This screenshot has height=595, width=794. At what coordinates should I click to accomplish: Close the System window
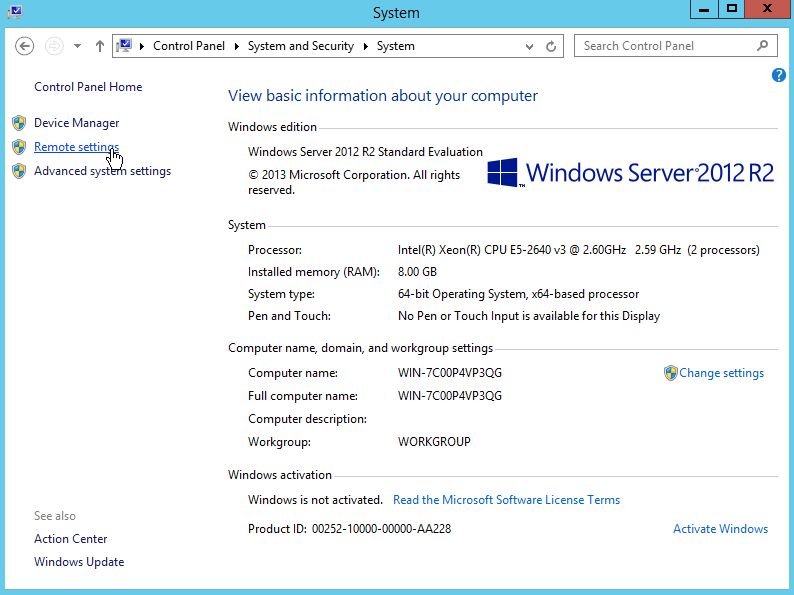tap(767, 9)
